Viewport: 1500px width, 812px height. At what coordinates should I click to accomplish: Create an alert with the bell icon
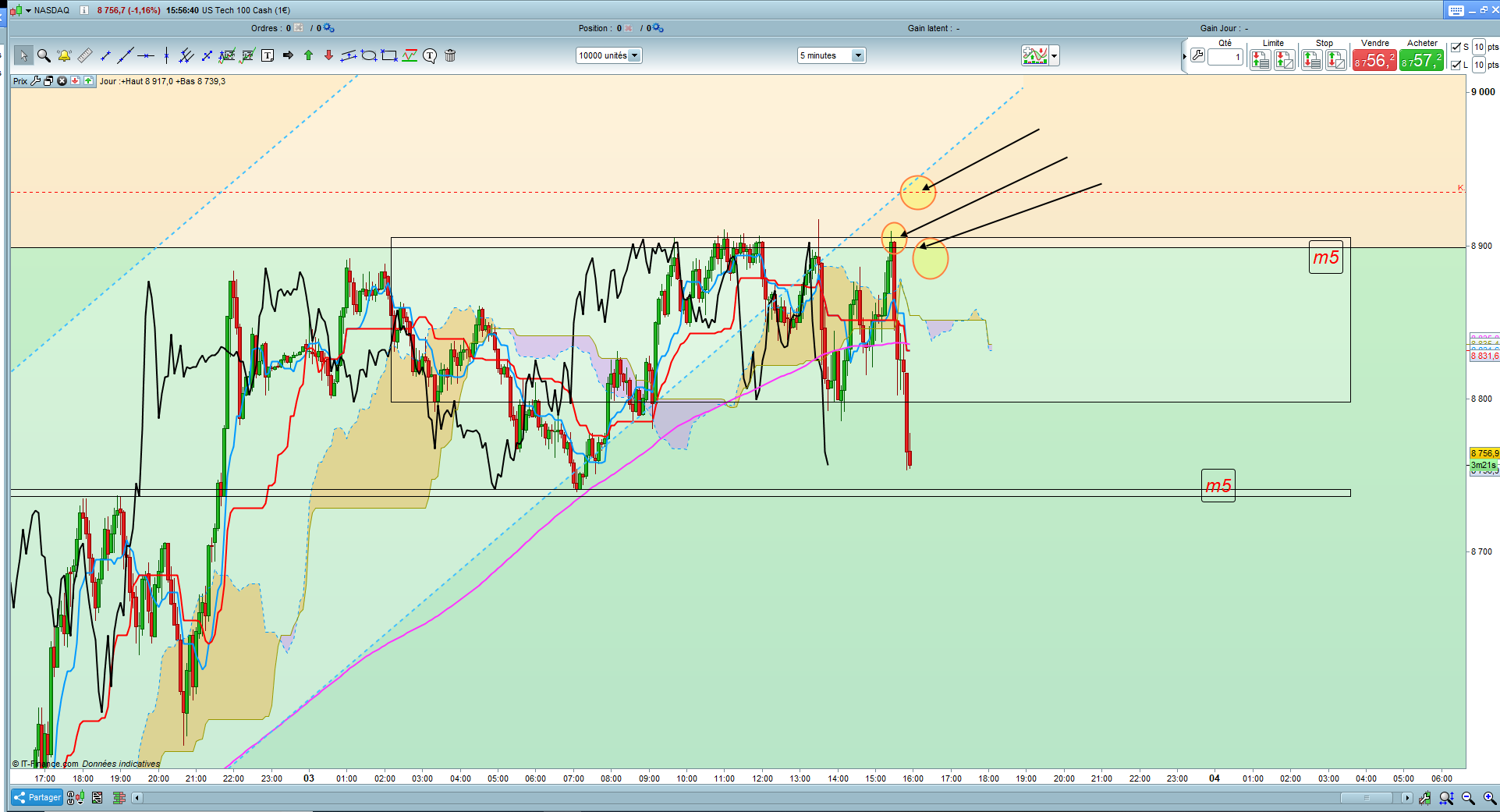point(64,55)
